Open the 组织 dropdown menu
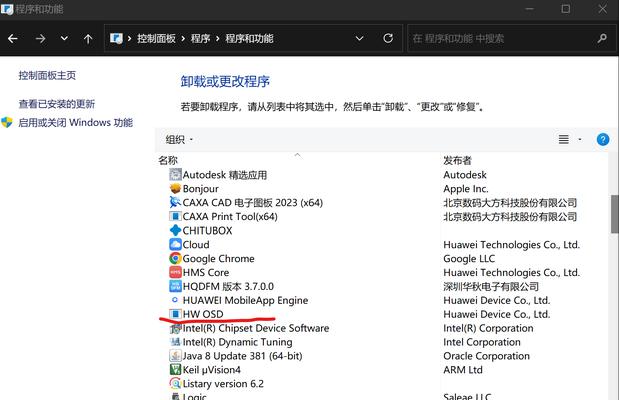Screen dimensions: 619x400 179,139
